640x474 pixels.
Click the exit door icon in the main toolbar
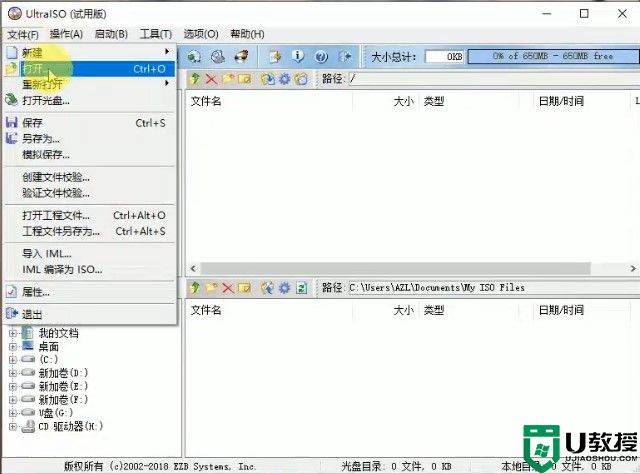[345, 56]
